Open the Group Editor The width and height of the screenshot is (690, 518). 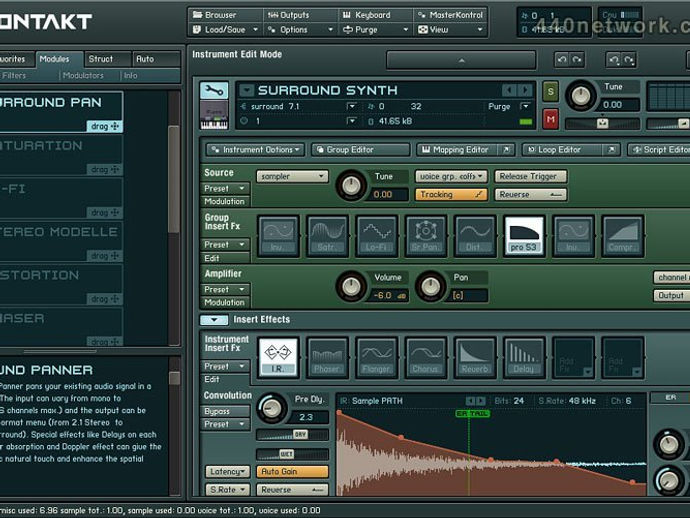click(360, 150)
